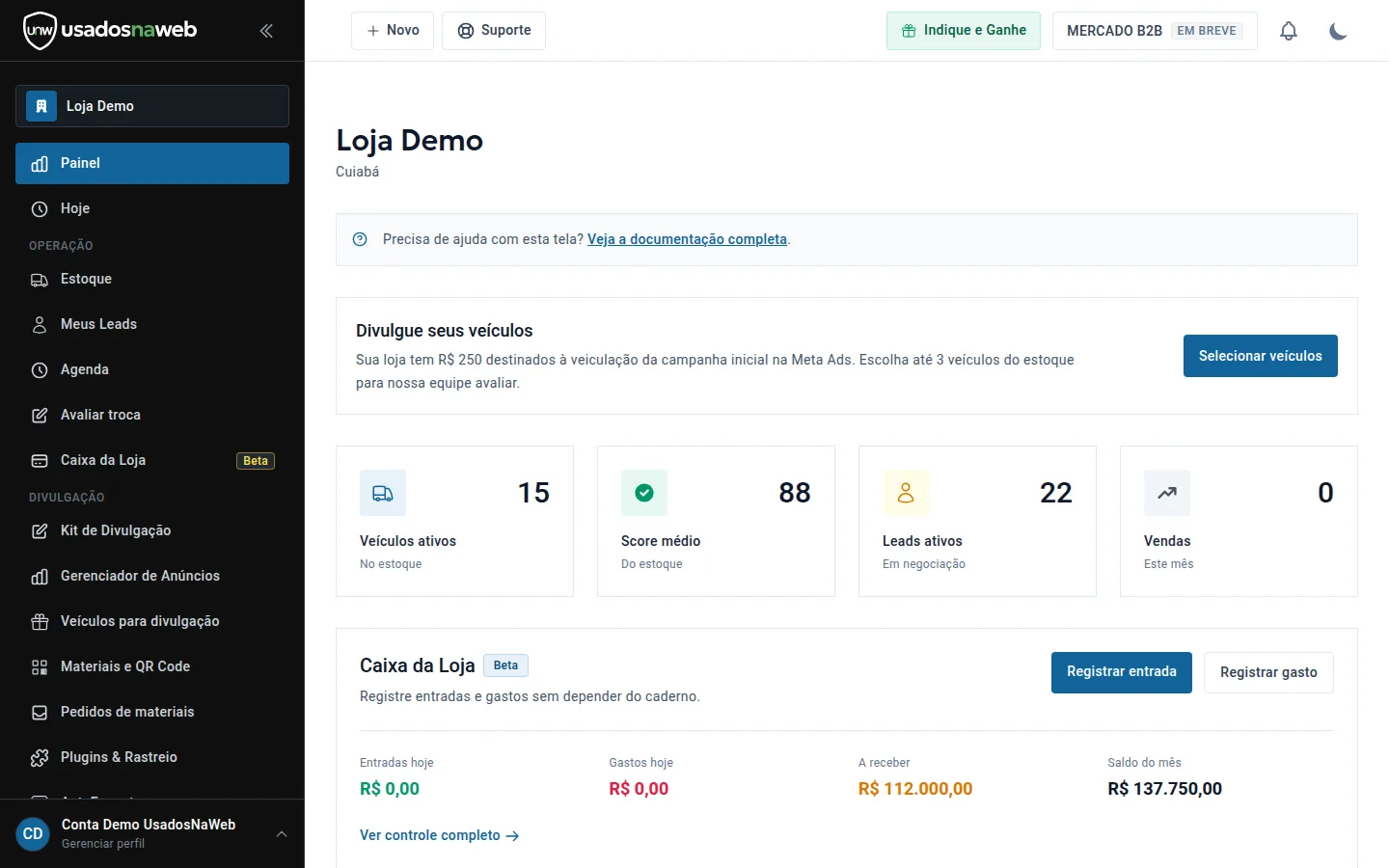The image size is (1389, 868).
Task: Click the Saldo do mês R$ 137.750,00 value
Action: point(1165,789)
